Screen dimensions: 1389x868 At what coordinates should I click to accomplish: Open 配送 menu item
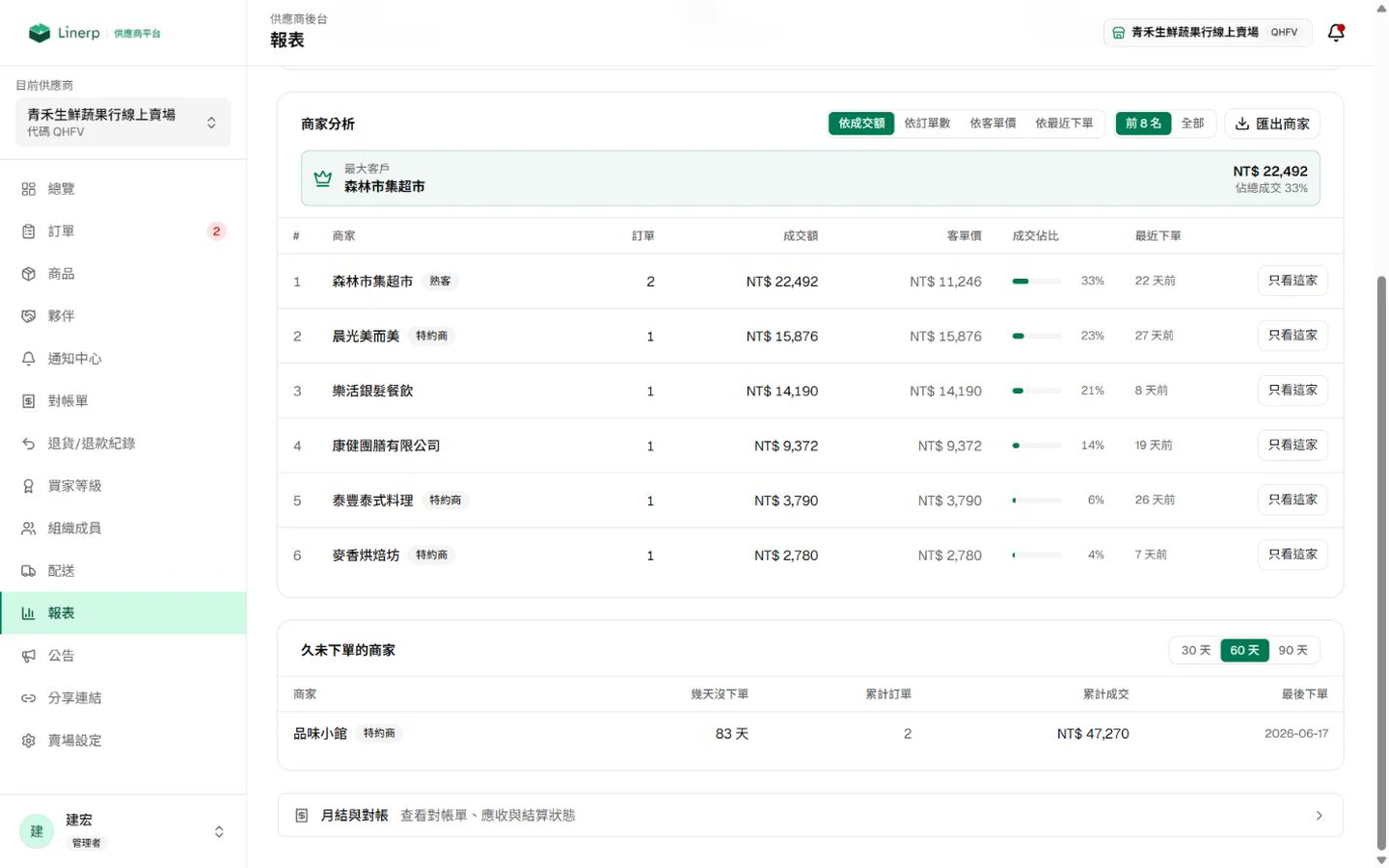tap(123, 571)
